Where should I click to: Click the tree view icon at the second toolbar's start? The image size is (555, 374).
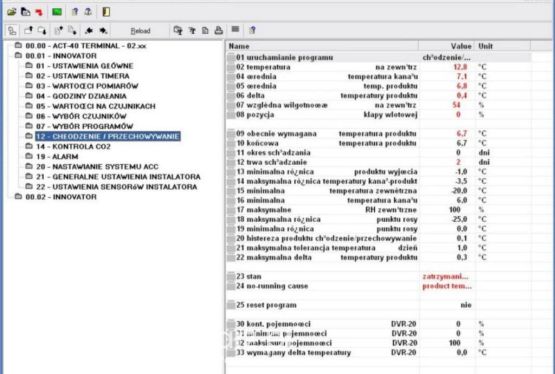pos(12,31)
